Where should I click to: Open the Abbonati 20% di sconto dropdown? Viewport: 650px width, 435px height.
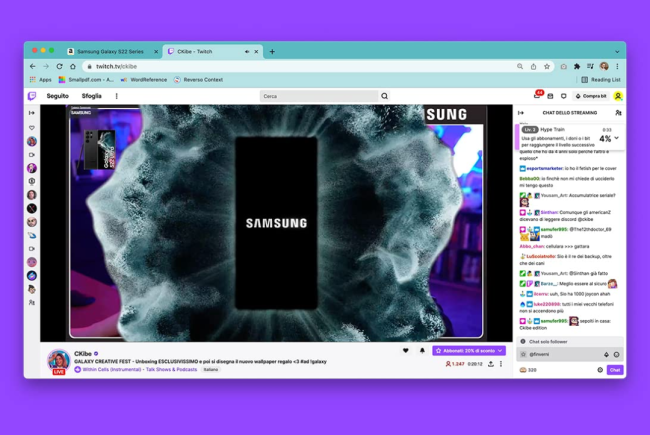pyautogui.click(x=469, y=351)
